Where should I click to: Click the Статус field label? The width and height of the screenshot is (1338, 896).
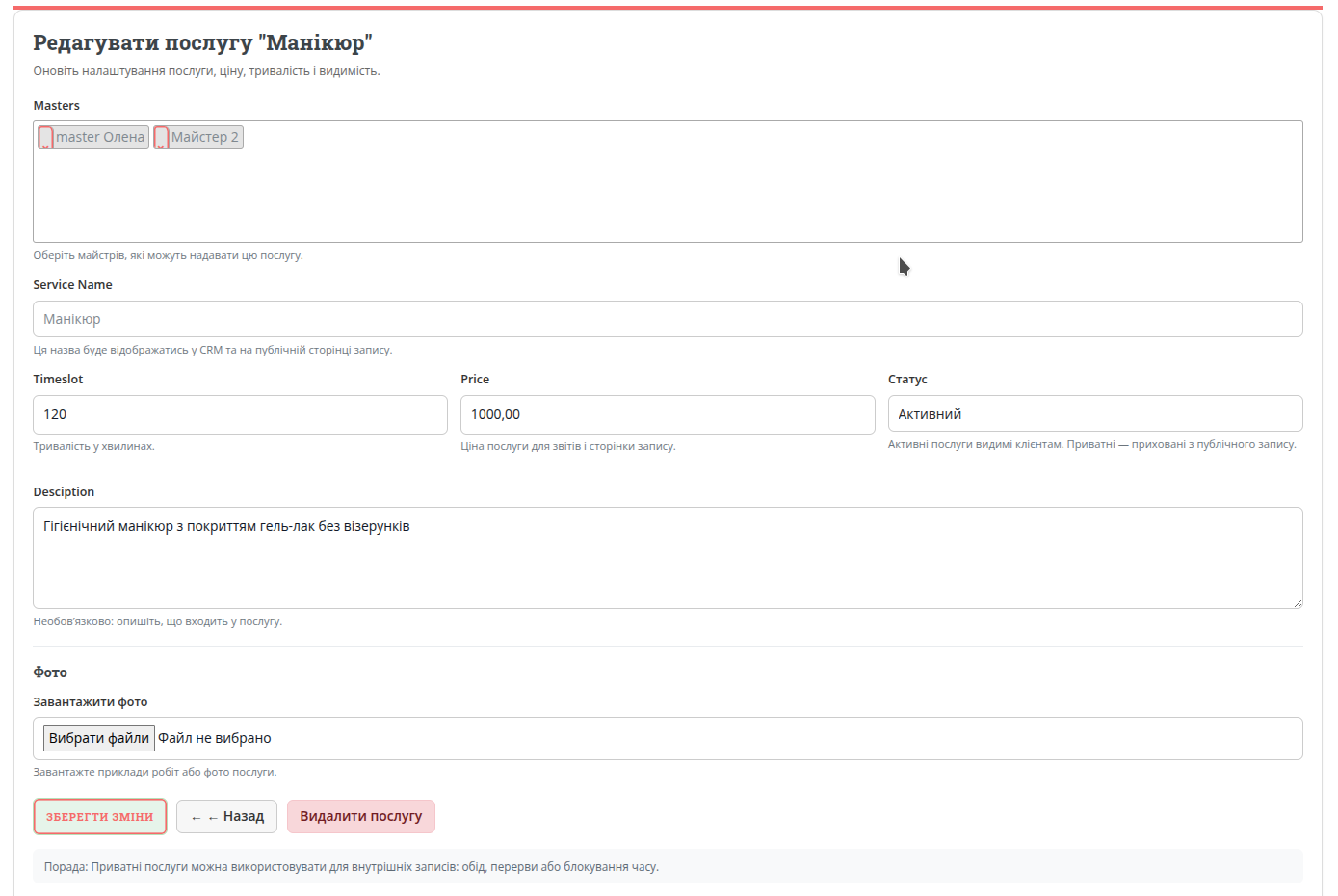[x=907, y=380]
